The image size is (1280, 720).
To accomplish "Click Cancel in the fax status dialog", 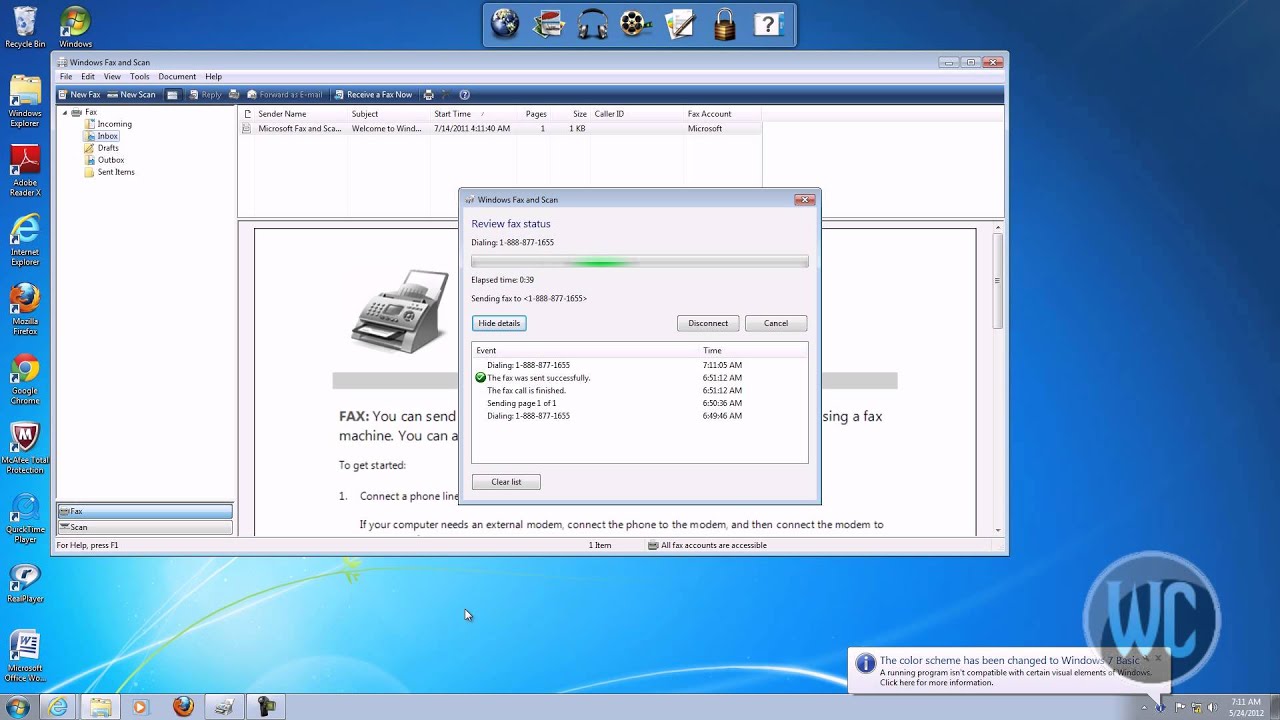I will point(776,323).
